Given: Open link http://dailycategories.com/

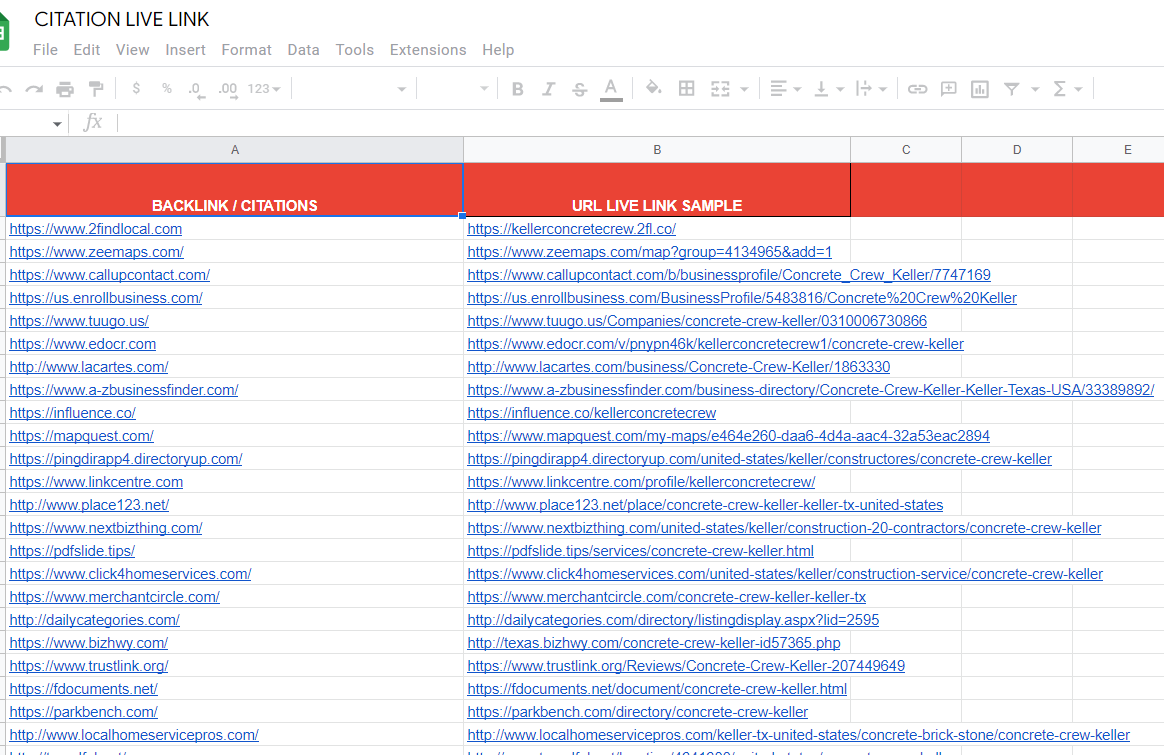Looking at the screenshot, I should [x=95, y=620].
